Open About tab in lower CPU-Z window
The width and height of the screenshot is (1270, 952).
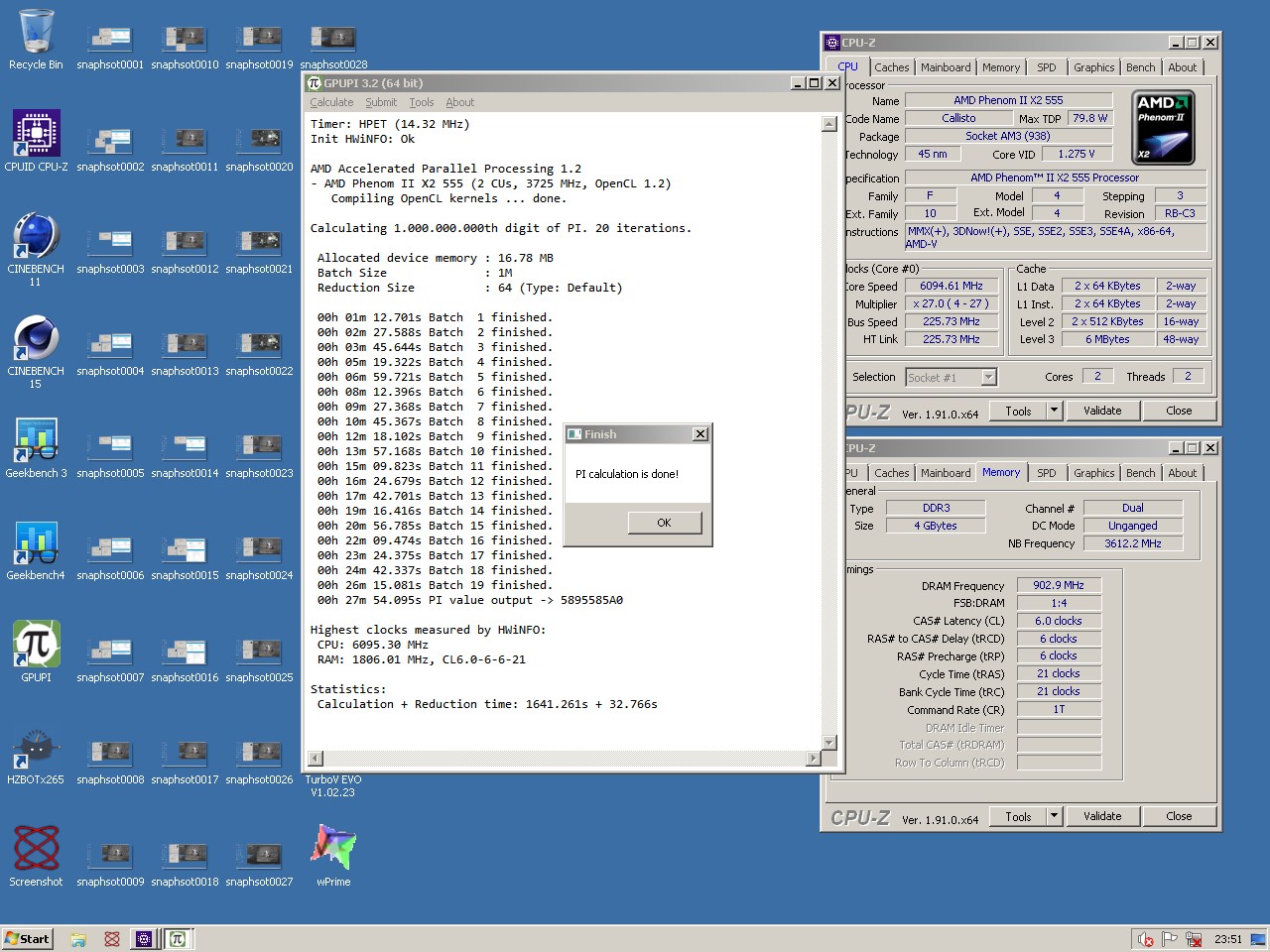tap(1182, 473)
